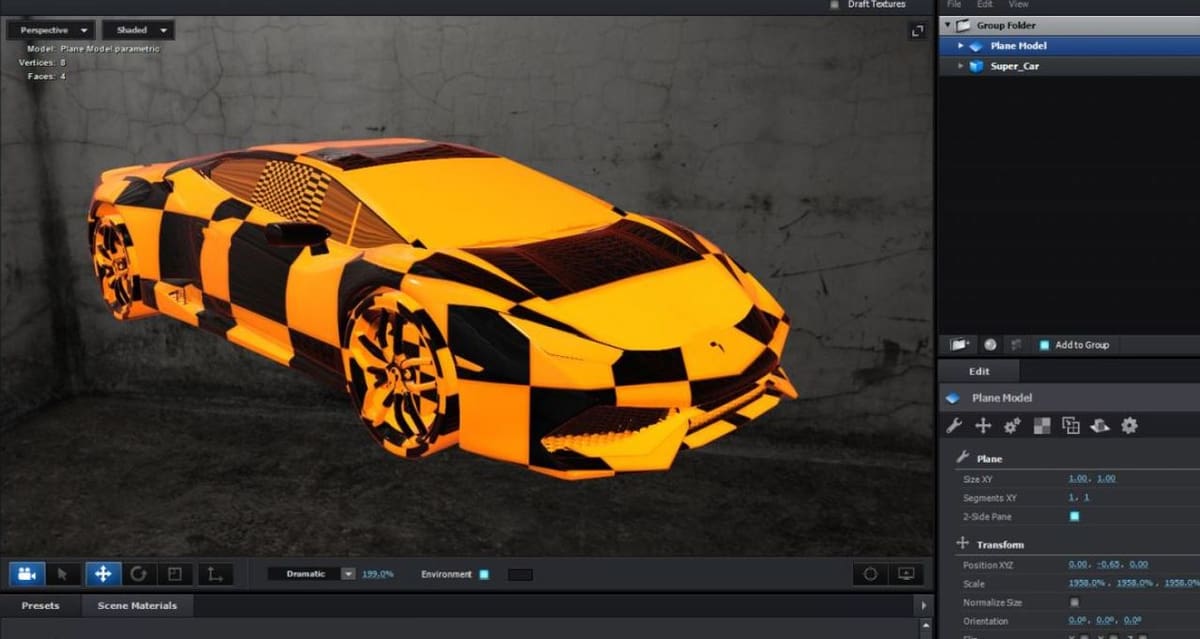Click the Group Folder folder icon
Viewport: 1200px width, 639px height.
(x=964, y=25)
